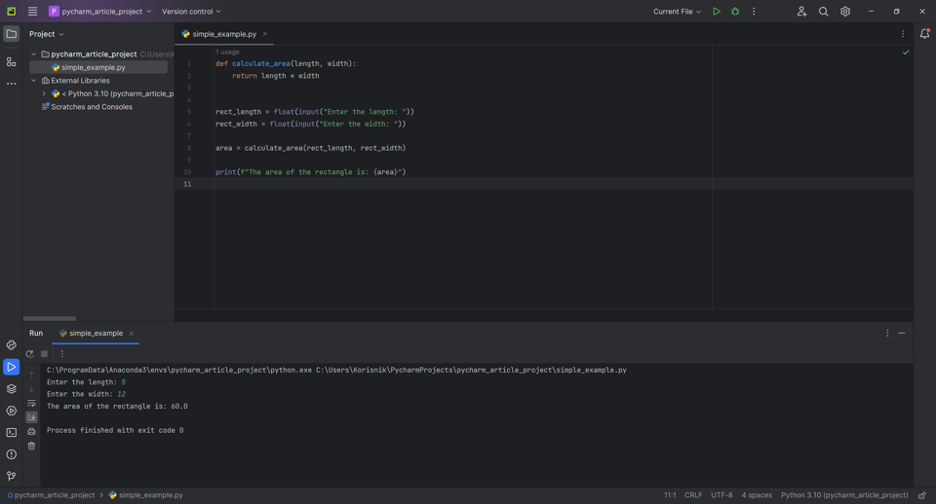Open Python Packages tool window

[11, 345]
